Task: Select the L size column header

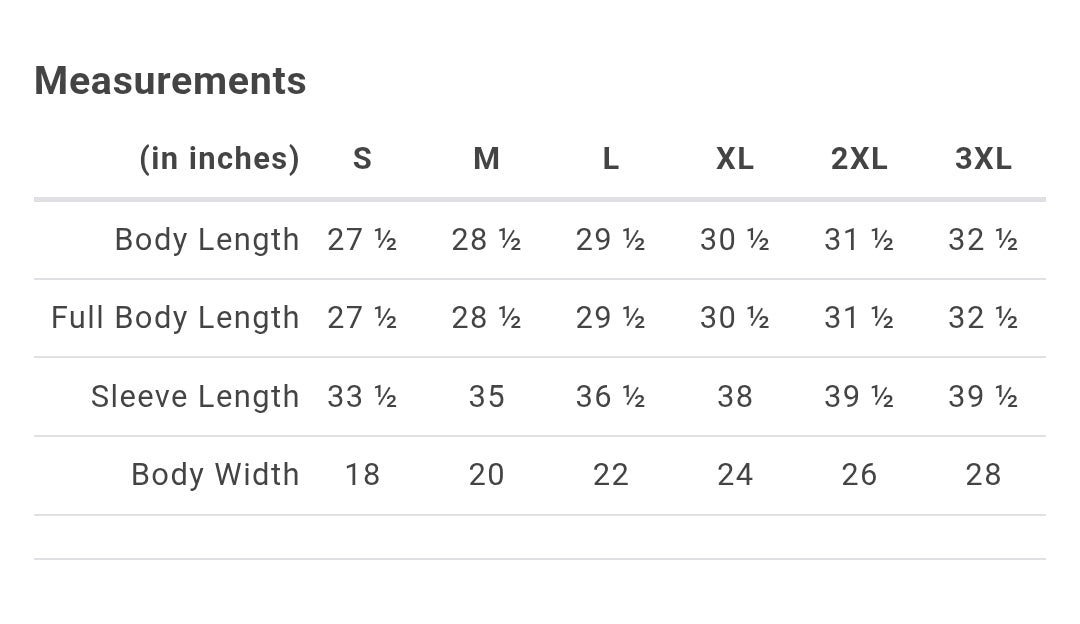Action: click(610, 159)
